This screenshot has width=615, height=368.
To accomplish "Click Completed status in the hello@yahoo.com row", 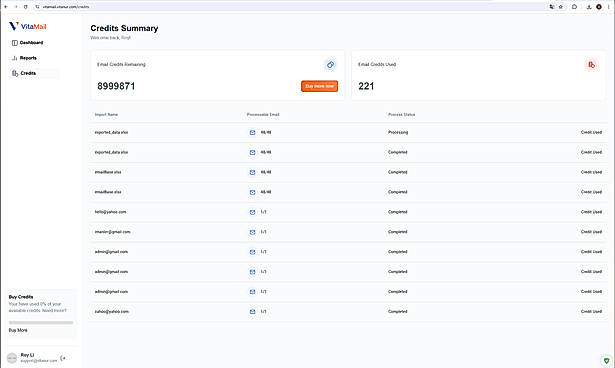I will click(398, 212).
